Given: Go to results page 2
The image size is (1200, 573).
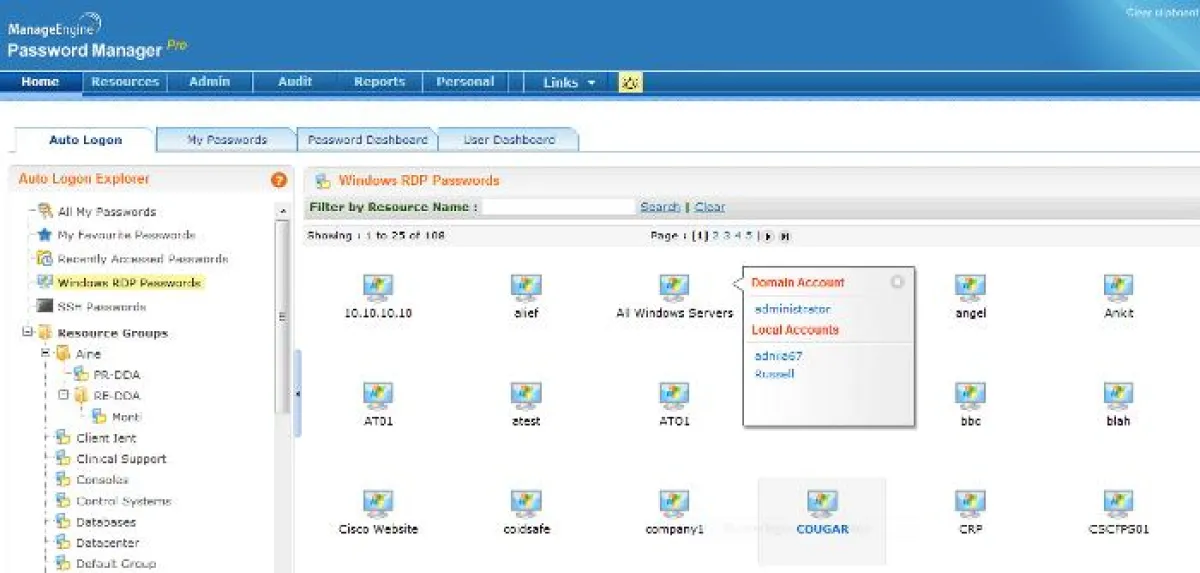Looking at the screenshot, I should [x=716, y=236].
